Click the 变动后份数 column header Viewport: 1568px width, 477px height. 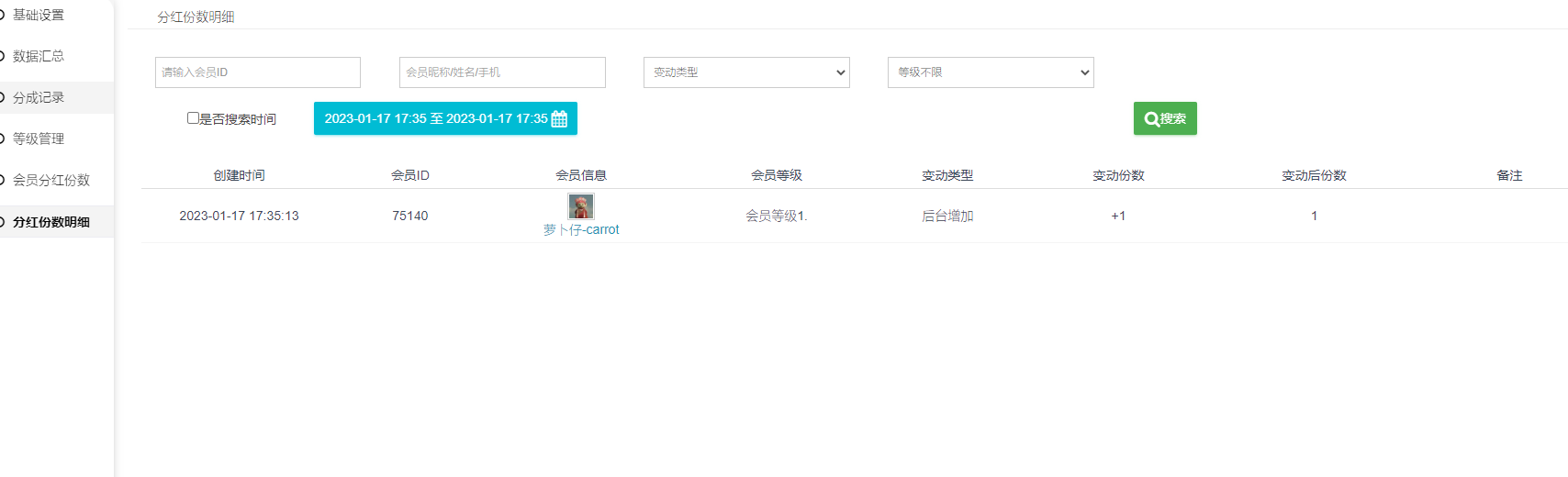pyautogui.click(x=1314, y=175)
